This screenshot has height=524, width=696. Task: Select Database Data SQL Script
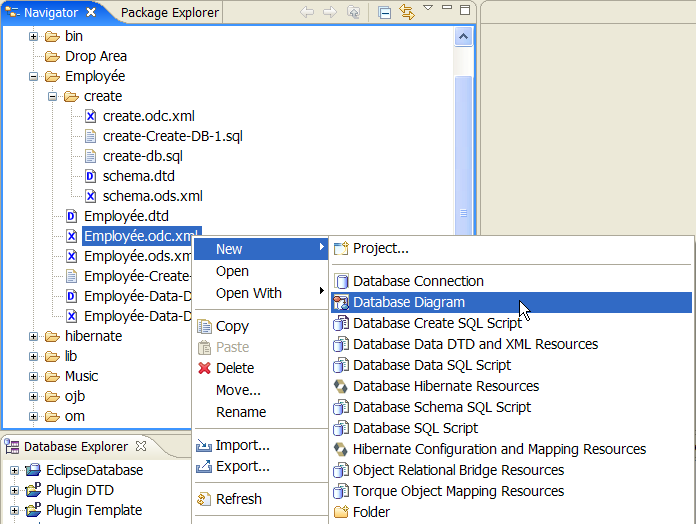coord(511,365)
